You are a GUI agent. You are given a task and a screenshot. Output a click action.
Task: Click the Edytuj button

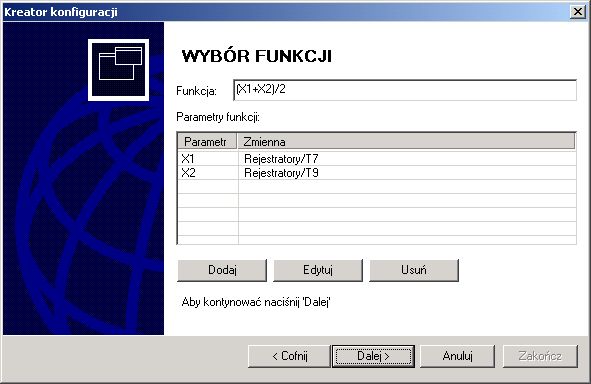point(318,270)
